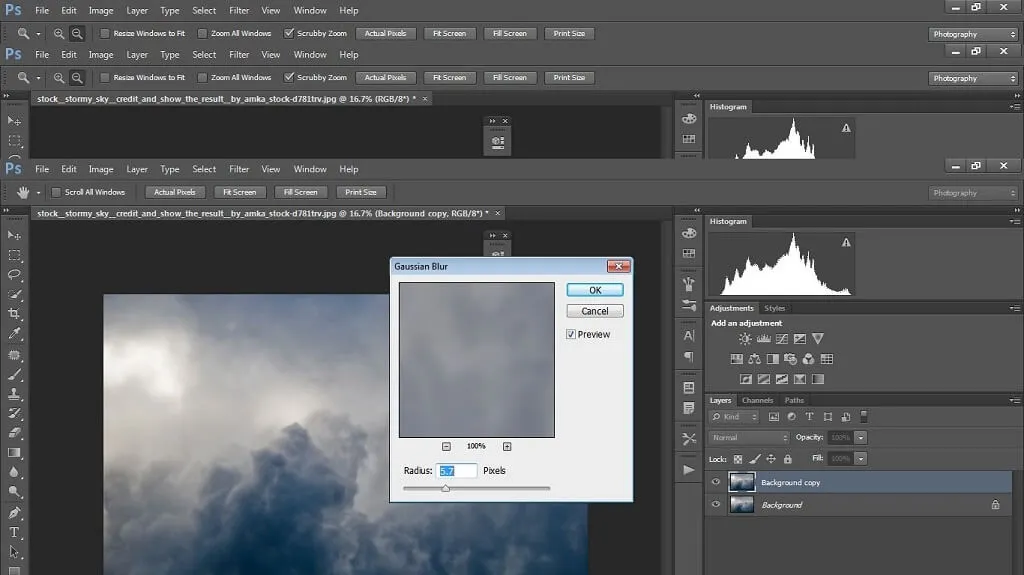Click the Lock all padlock icon
The image size is (1024, 575).
tap(788, 459)
